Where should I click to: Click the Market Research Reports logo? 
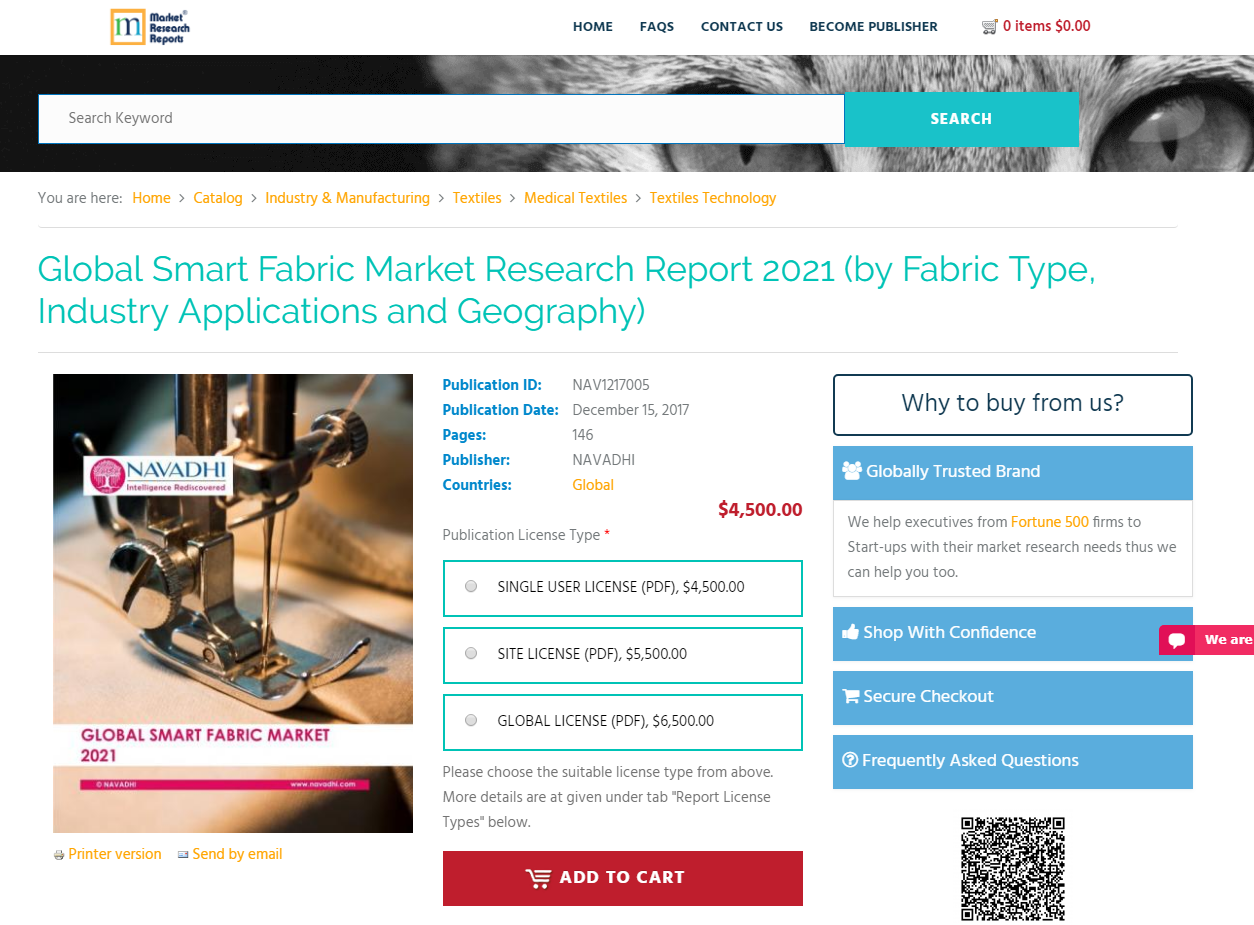[x=150, y=27]
